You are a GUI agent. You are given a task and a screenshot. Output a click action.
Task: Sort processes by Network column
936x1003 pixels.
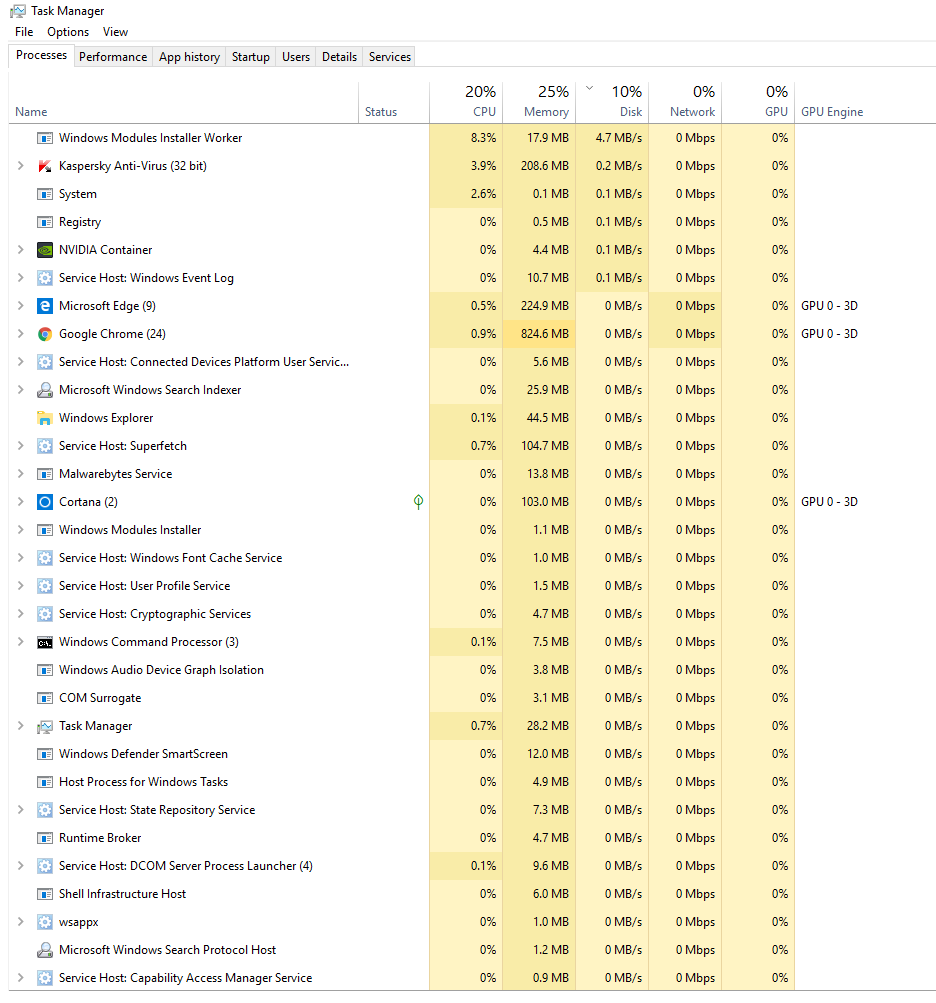point(685,102)
